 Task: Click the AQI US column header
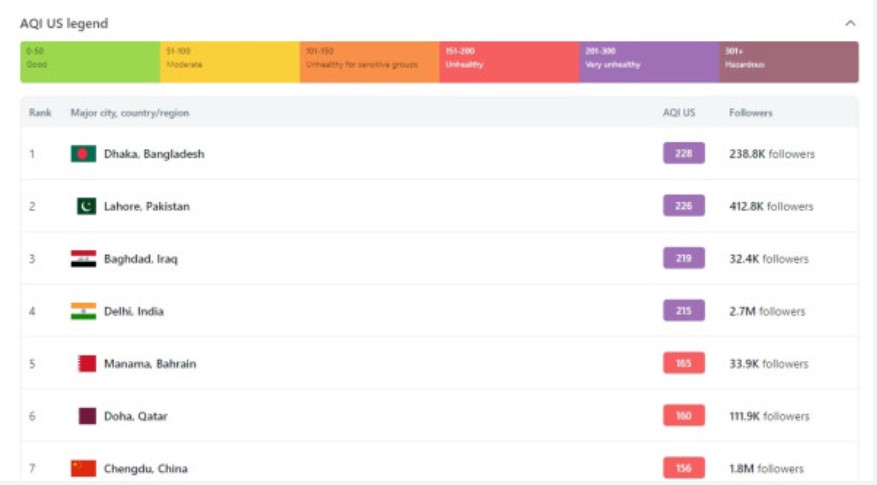point(678,113)
